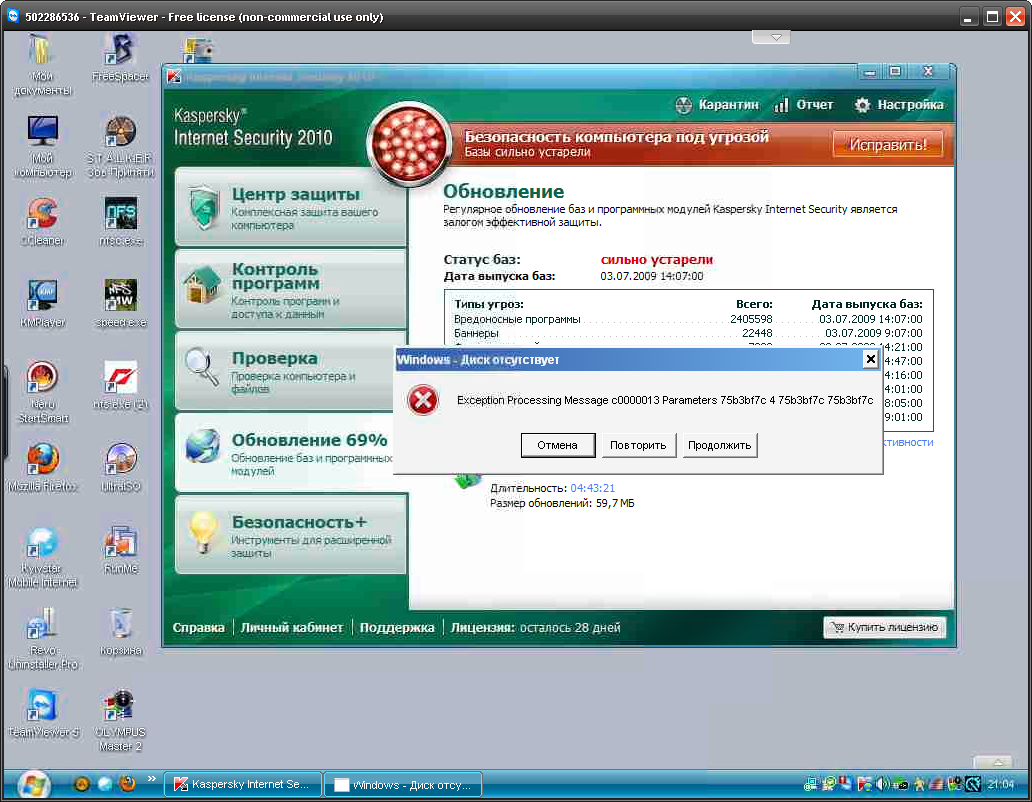Click the Лицензия license link
The height and width of the screenshot is (802, 1032).
(x=535, y=628)
